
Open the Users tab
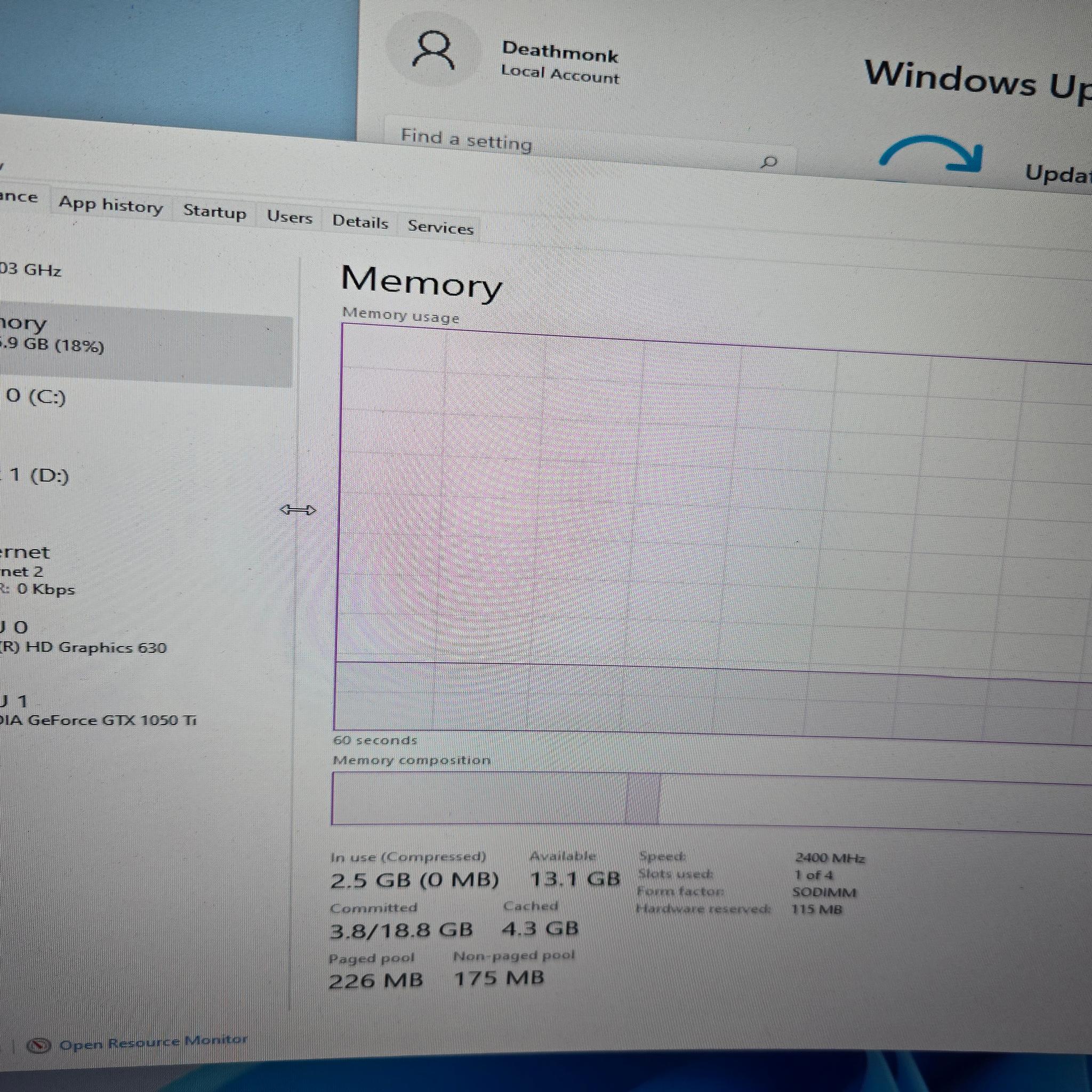tap(290, 217)
